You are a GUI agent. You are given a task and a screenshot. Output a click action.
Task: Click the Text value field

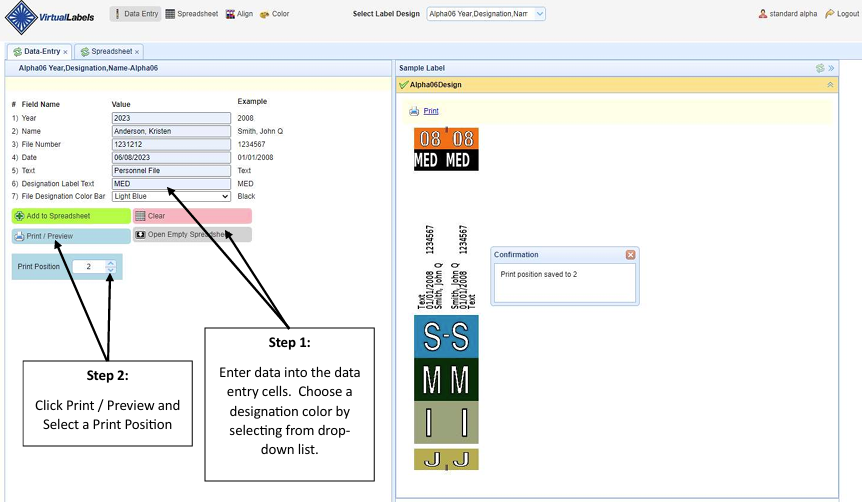(x=171, y=170)
